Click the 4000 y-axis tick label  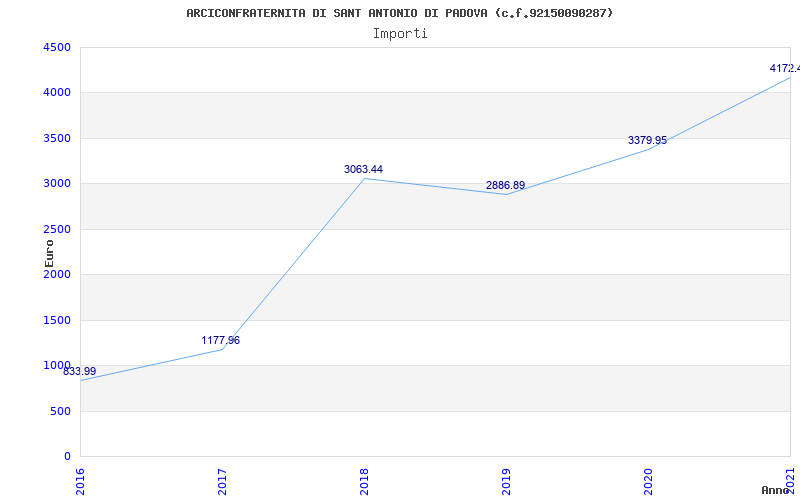(x=58, y=93)
